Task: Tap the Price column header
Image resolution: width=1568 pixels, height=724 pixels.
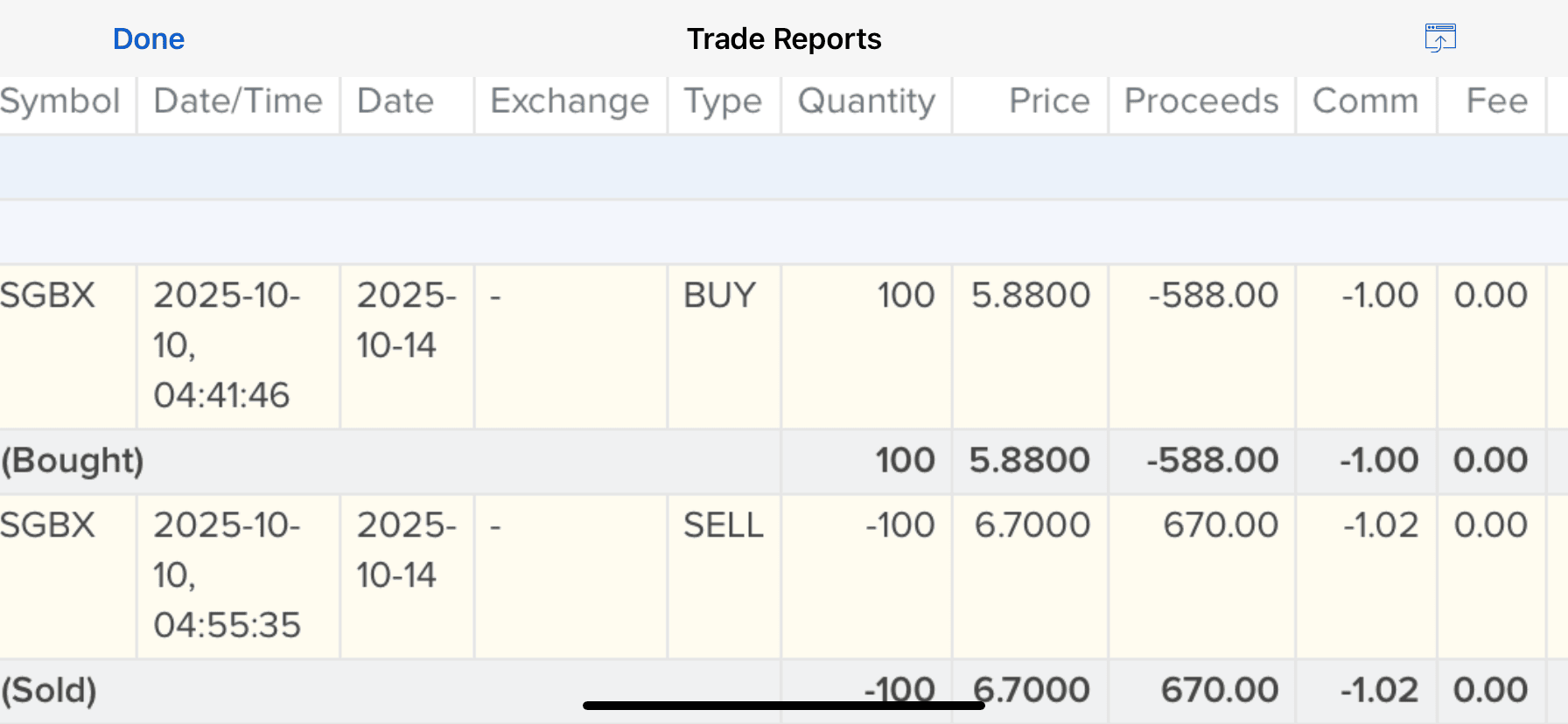Action: [1048, 101]
